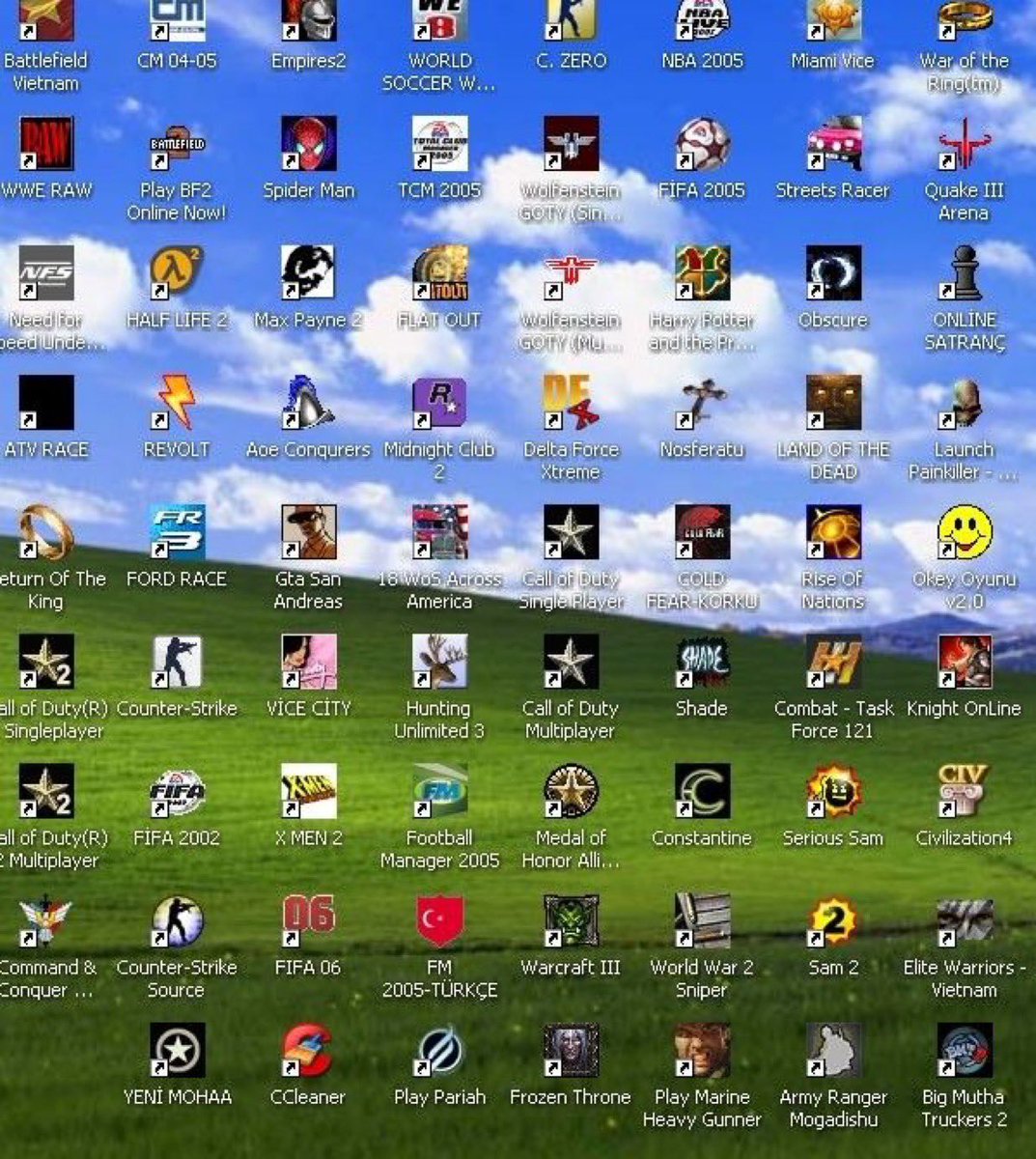Click the Okey Oyunu v2.0 smiley icon
This screenshot has width=1036, height=1159.
tap(965, 532)
